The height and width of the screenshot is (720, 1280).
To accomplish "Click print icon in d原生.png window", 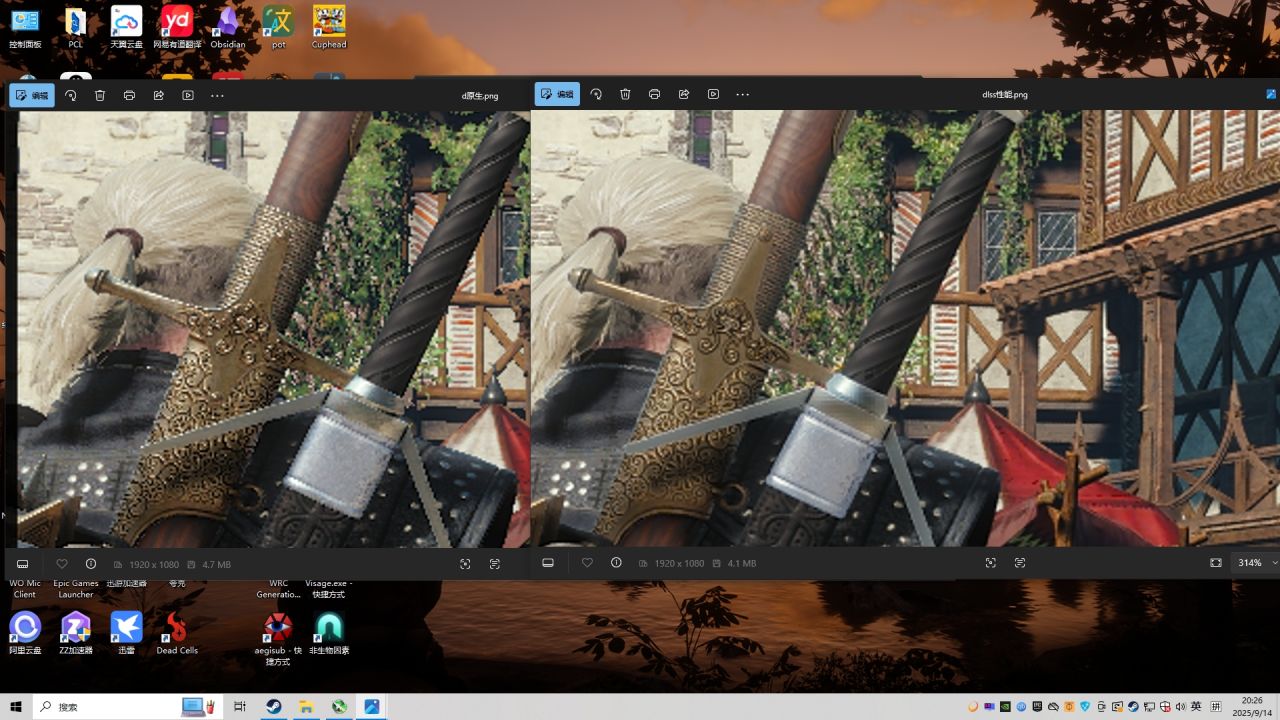I will pyautogui.click(x=129, y=95).
